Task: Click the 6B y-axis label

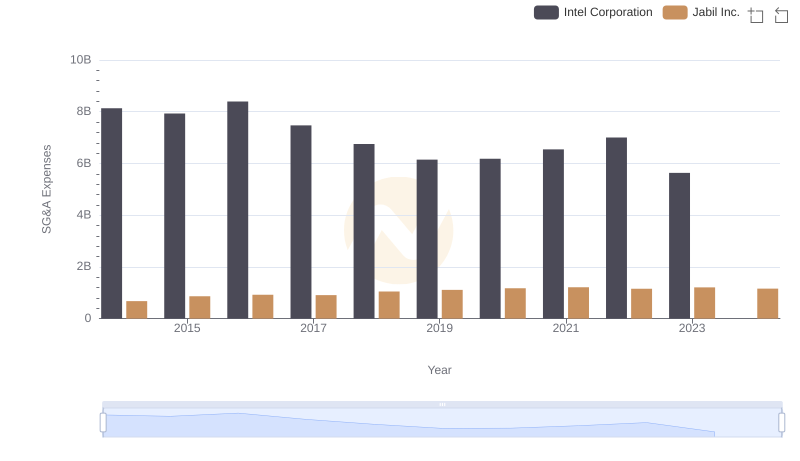Action: 84,163
